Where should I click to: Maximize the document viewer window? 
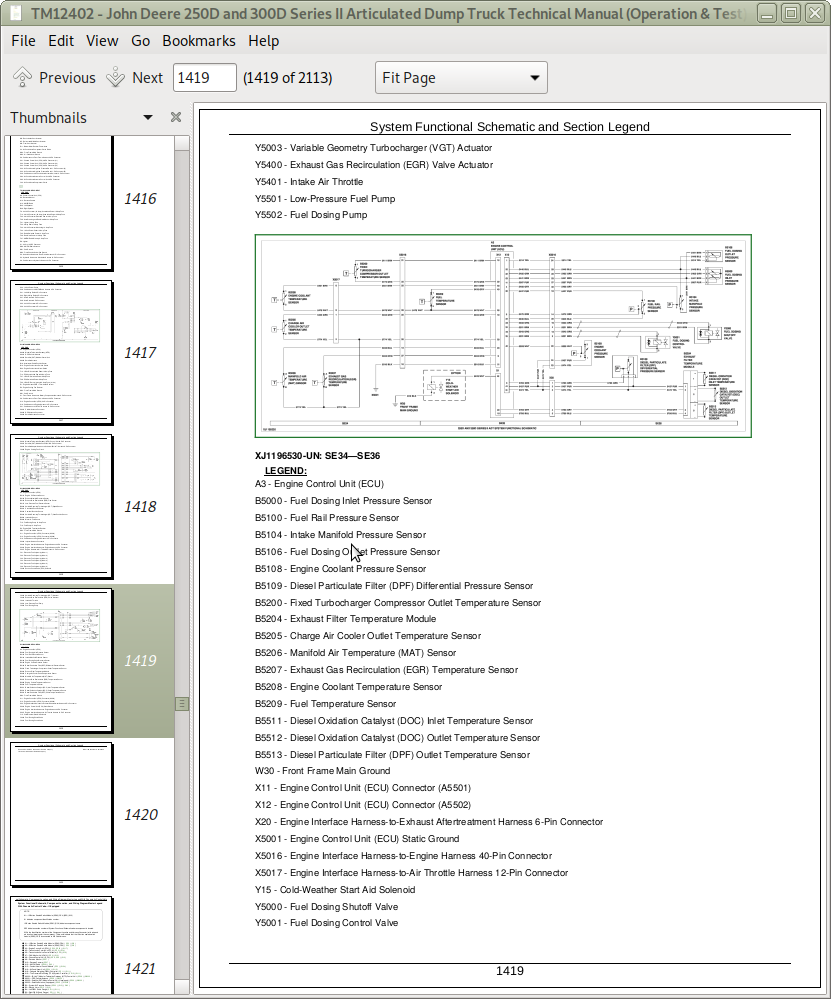tap(790, 13)
